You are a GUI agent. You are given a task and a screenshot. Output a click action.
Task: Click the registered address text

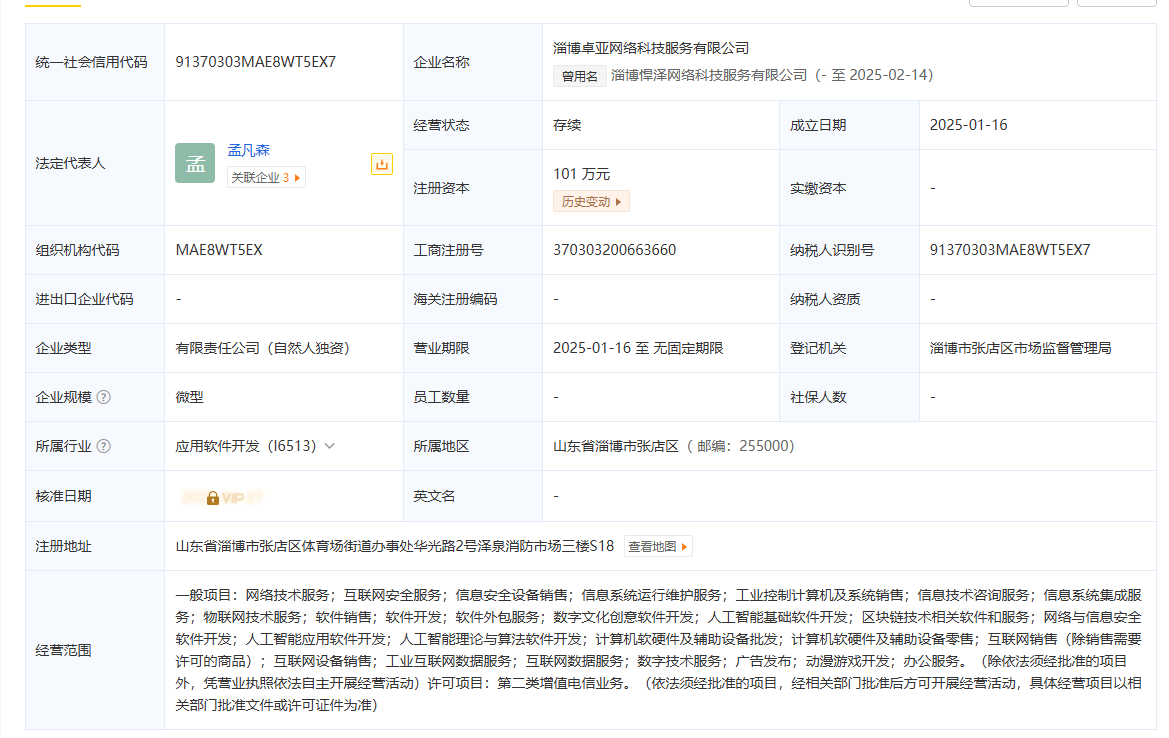[x=394, y=547]
